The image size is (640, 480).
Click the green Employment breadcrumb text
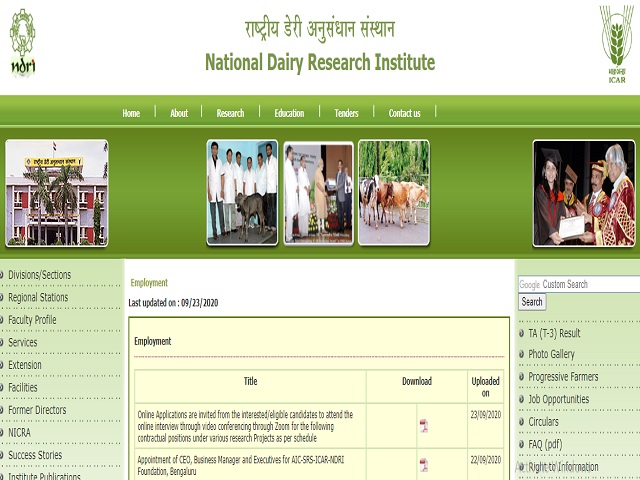(x=149, y=282)
